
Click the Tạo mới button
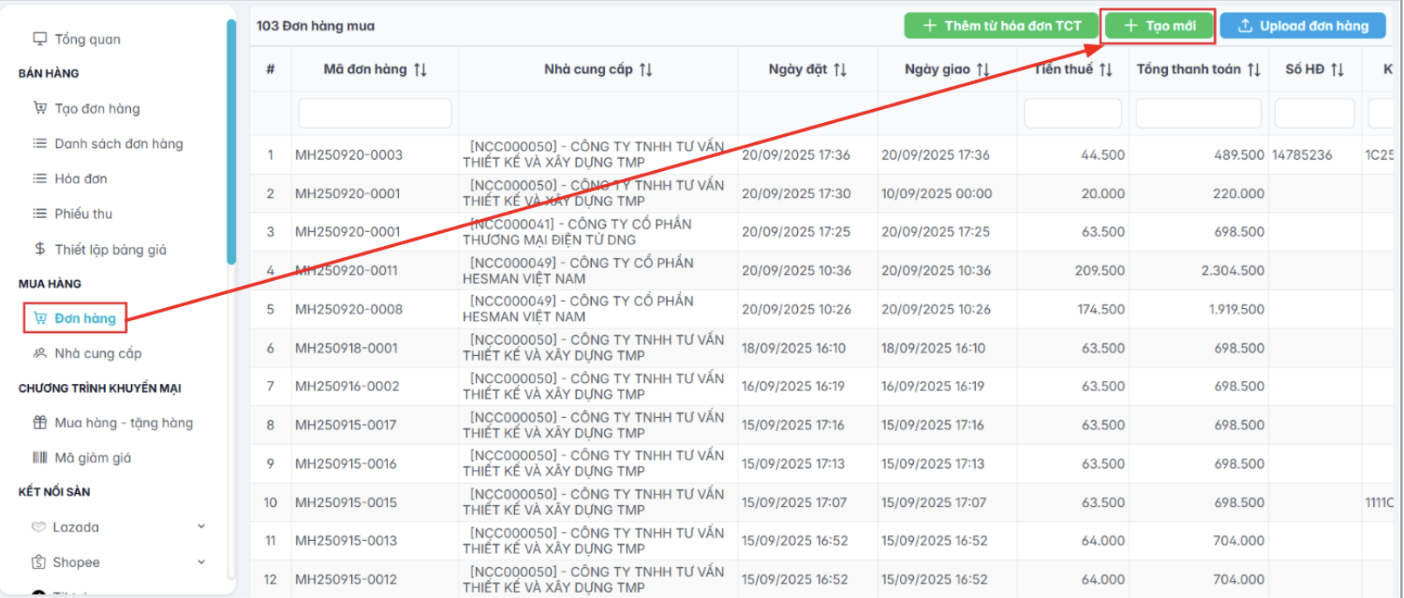point(1158,26)
